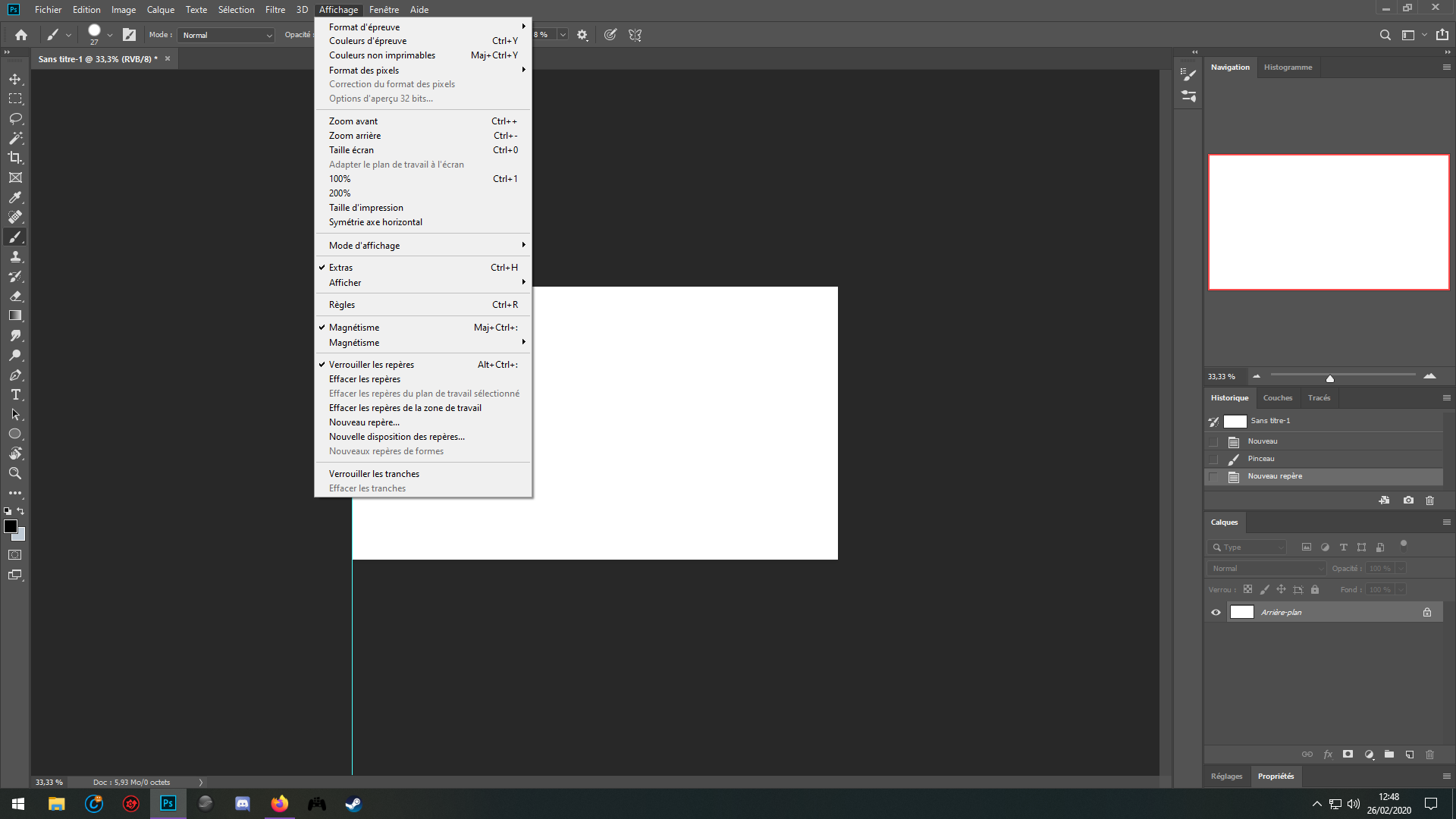
Task: Toggle Extras checked menu item
Action: click(x=341, y=268)
